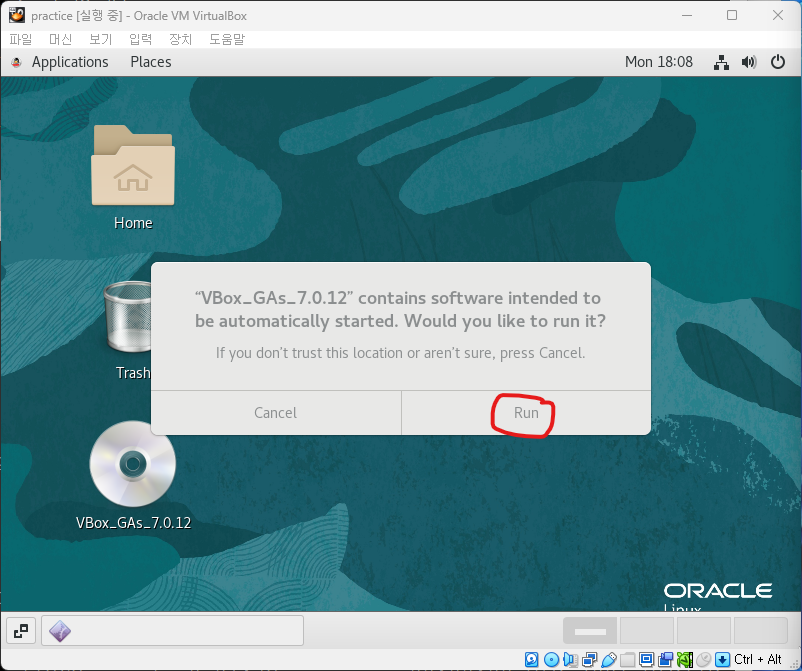
Task: Click the display settings icon in the status bar
Action: pos(647,659)
